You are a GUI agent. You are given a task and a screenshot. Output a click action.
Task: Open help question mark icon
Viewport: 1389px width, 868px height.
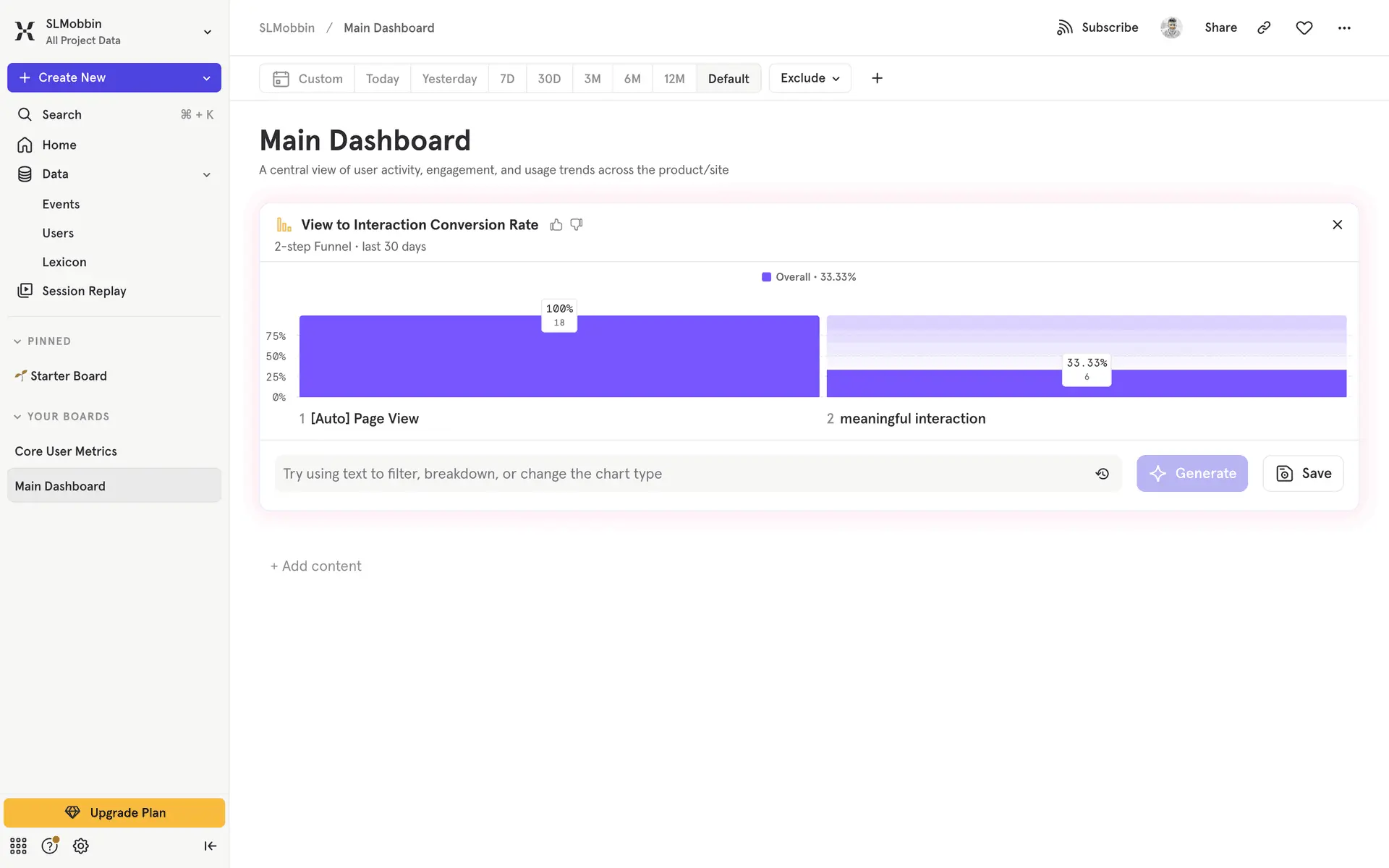pyautogui.click(x=49, y=846)
